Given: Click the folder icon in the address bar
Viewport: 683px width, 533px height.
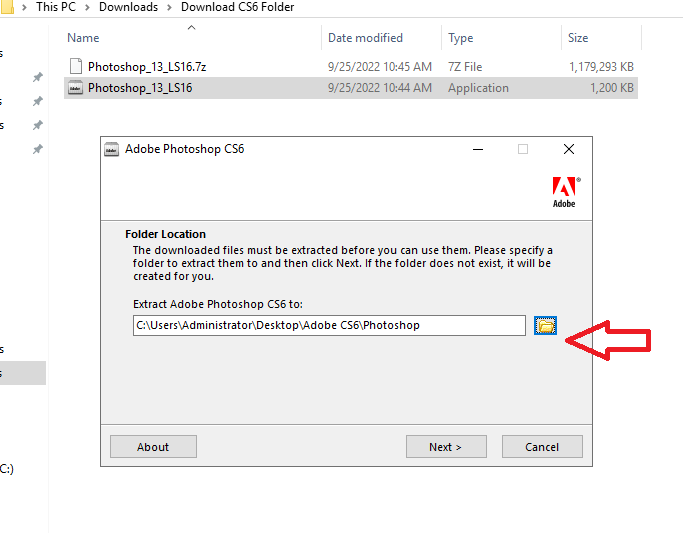Looking at the screenshot, I should 7,7.
